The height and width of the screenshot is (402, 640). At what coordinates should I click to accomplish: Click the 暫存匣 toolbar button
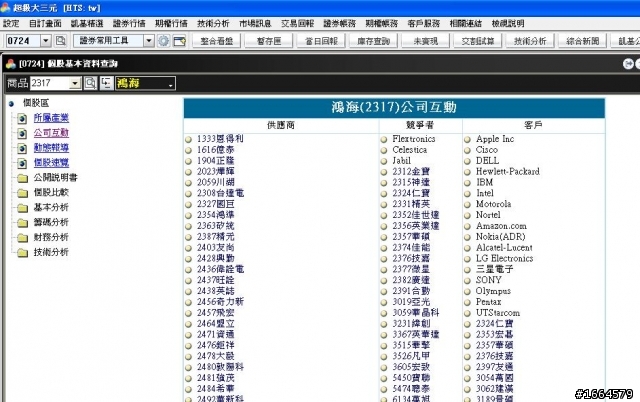pos(269,41)
